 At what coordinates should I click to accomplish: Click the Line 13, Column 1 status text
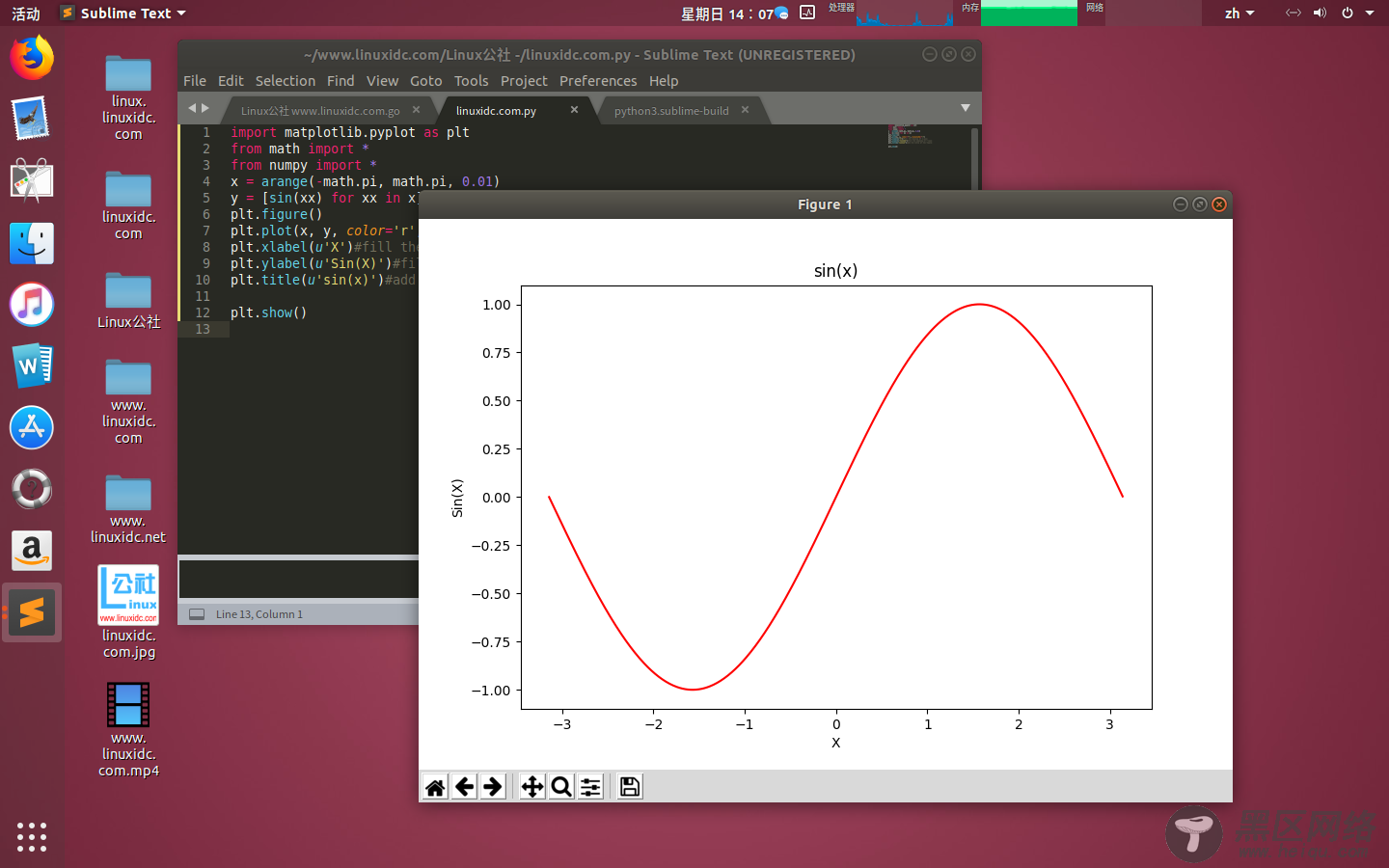click(x=259, y=614)
